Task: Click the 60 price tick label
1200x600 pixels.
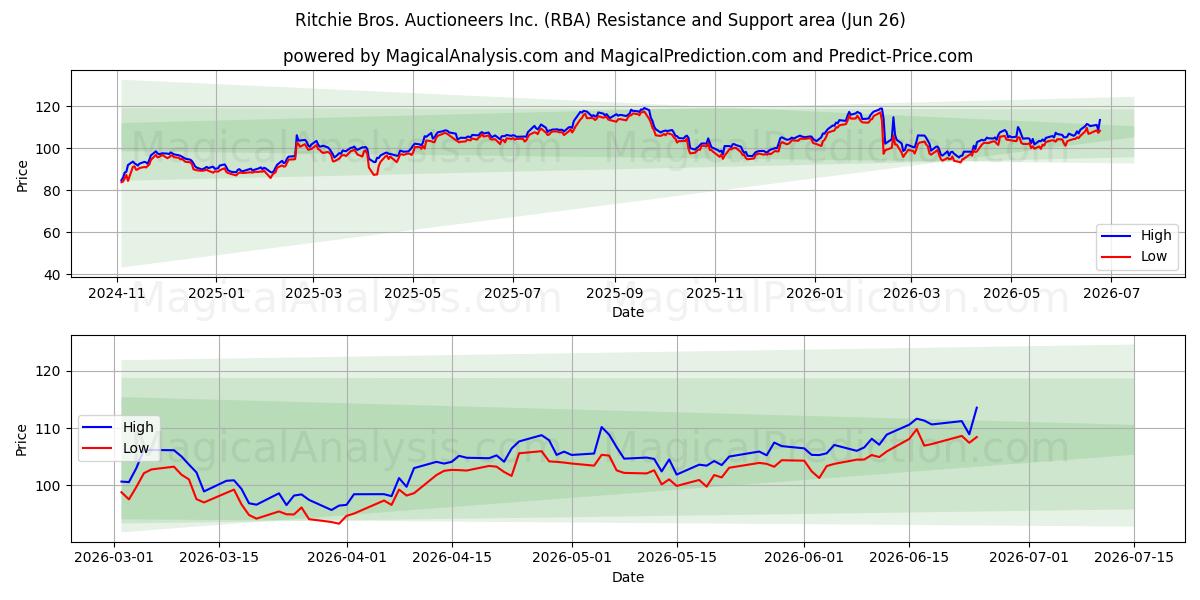Action: coord(54,233)
